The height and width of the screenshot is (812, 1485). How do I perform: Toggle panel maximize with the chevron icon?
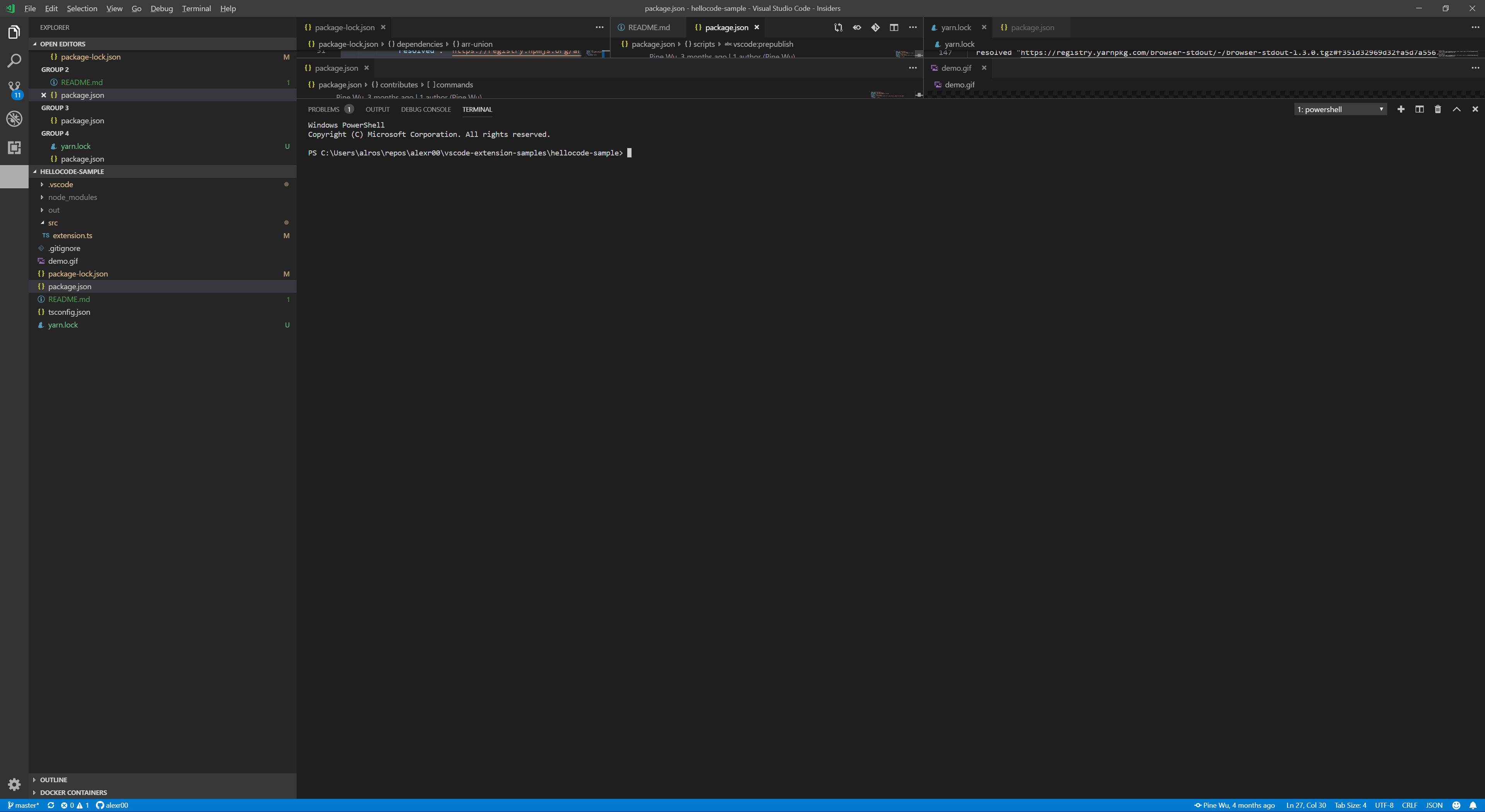(x=1456, y=109)
